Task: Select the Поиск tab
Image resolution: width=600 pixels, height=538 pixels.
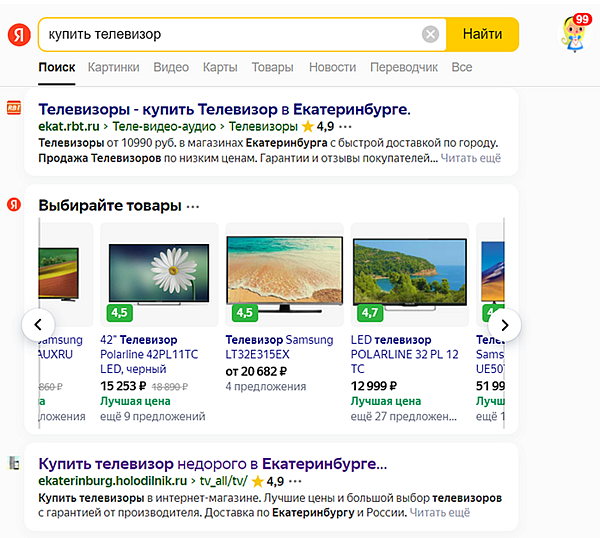Action: [57, 67]
